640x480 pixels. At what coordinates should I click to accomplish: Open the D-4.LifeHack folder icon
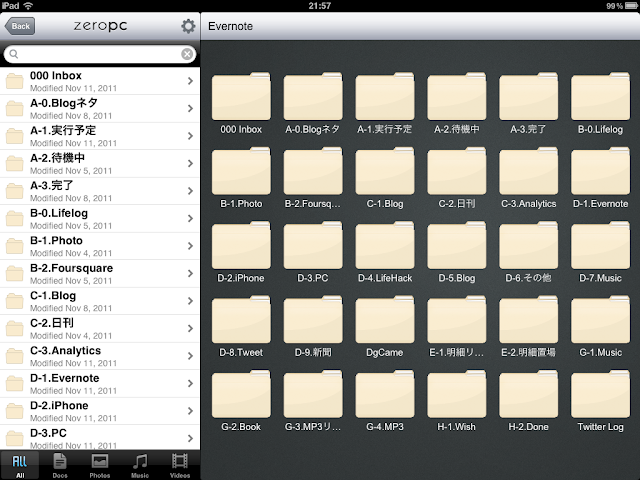click(x=385, y=245)
